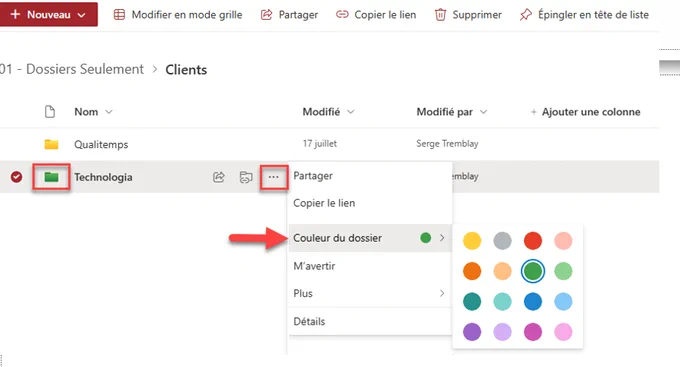Open the Modifié column dropdown
The width and height of the screenshot is (680, 367).
(328, 112)
